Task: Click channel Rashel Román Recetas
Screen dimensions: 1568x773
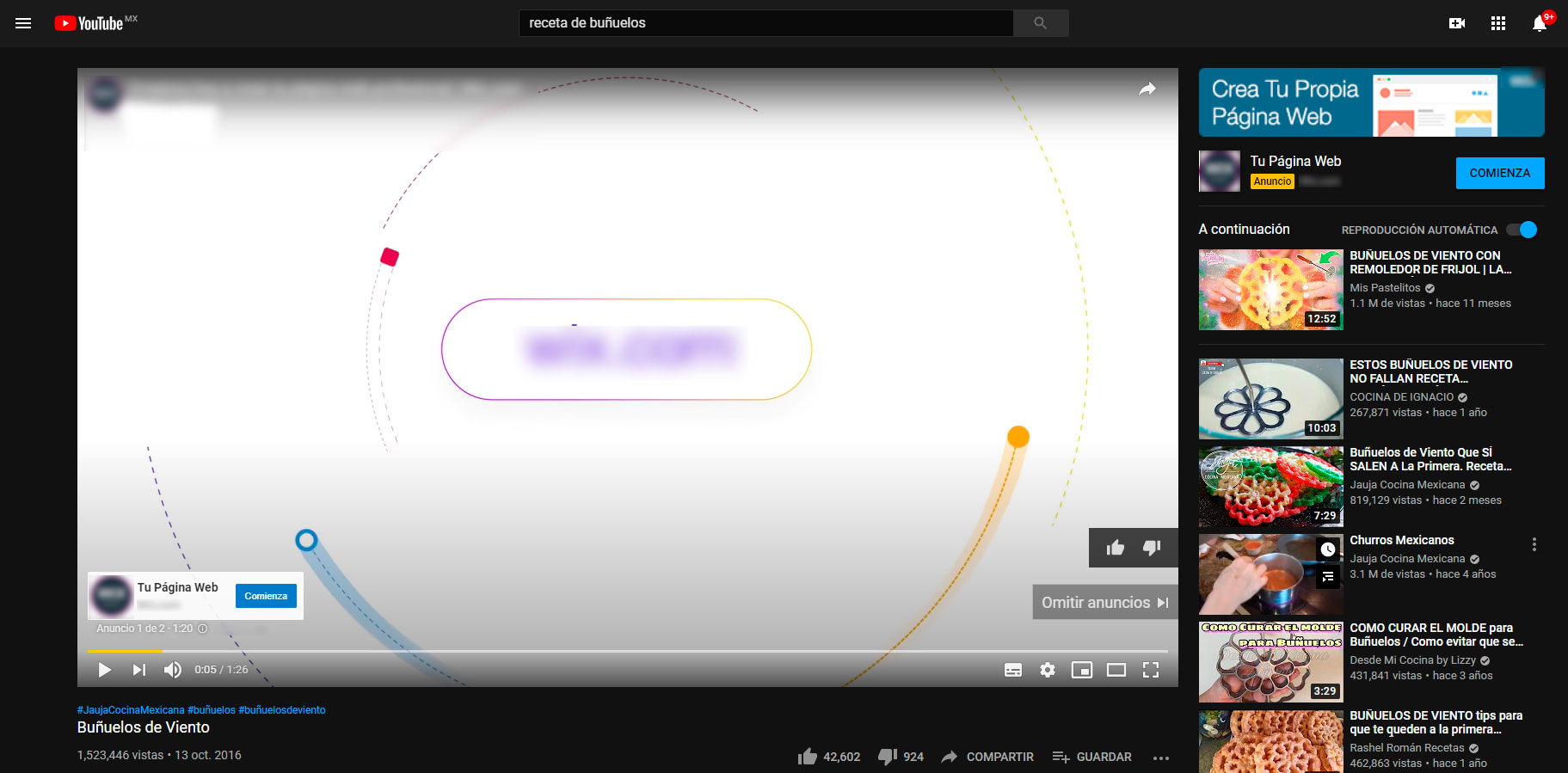Action: 1407,748
